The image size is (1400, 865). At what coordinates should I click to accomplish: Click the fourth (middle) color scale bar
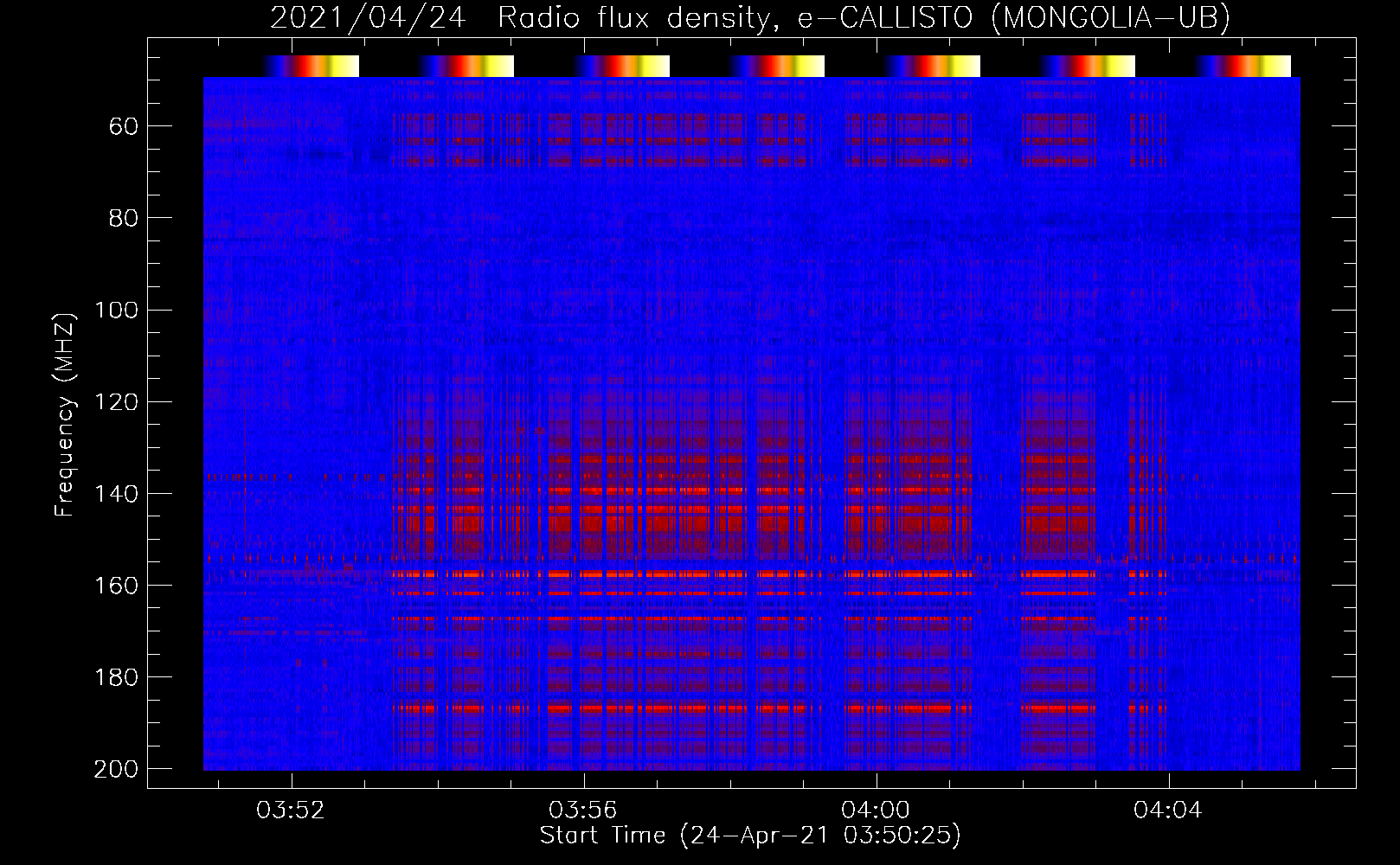(x=777, y=66)
